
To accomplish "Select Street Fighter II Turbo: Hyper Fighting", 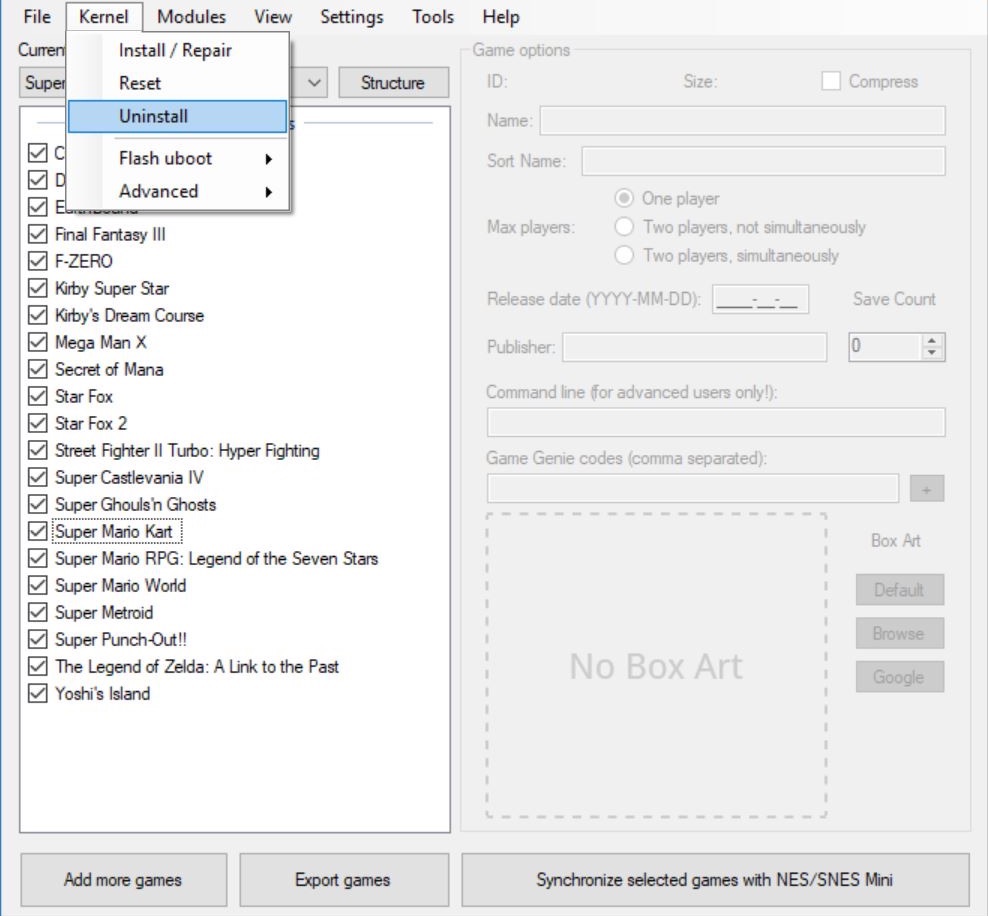I will [x=187, y=450].
